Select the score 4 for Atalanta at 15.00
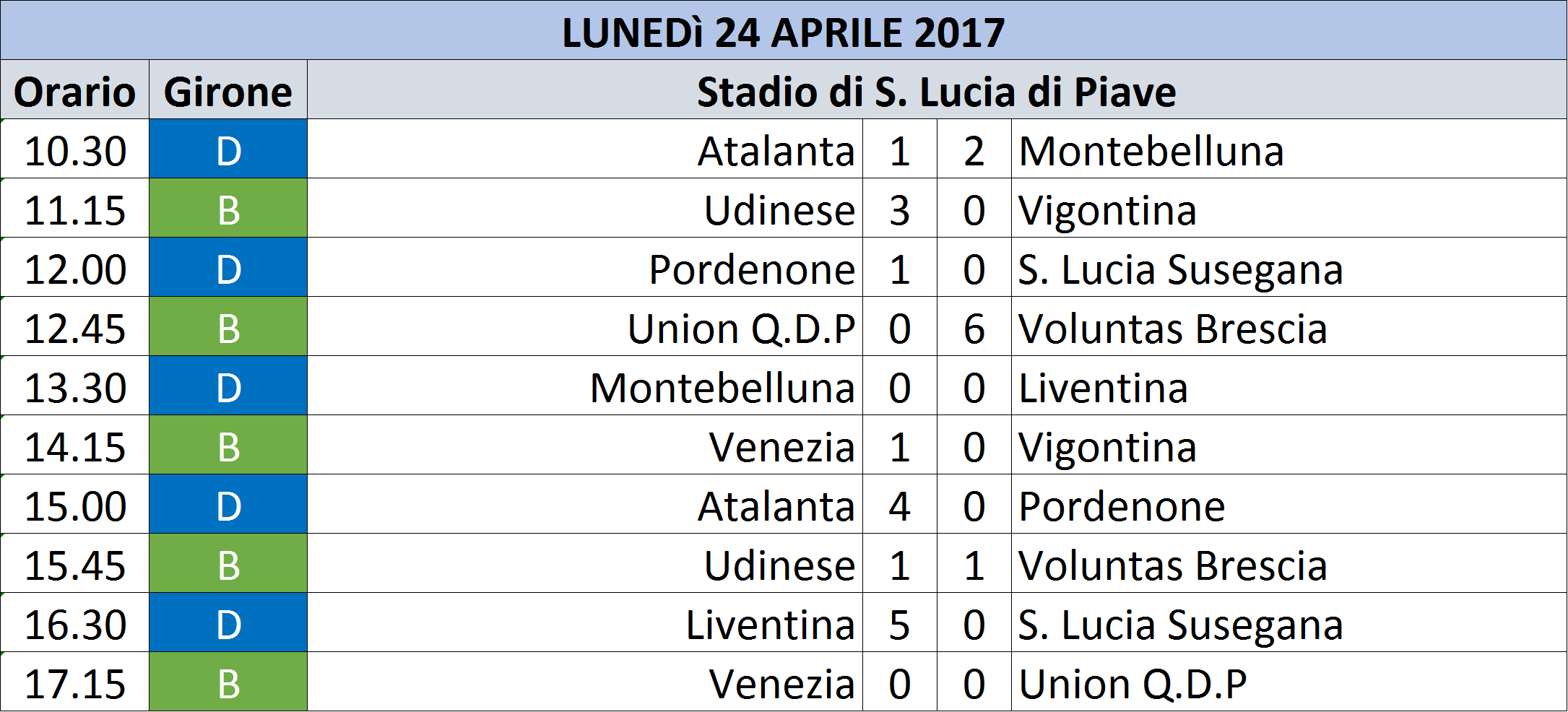This screenshot has width=1568, height=712. (x=900, y=504)
